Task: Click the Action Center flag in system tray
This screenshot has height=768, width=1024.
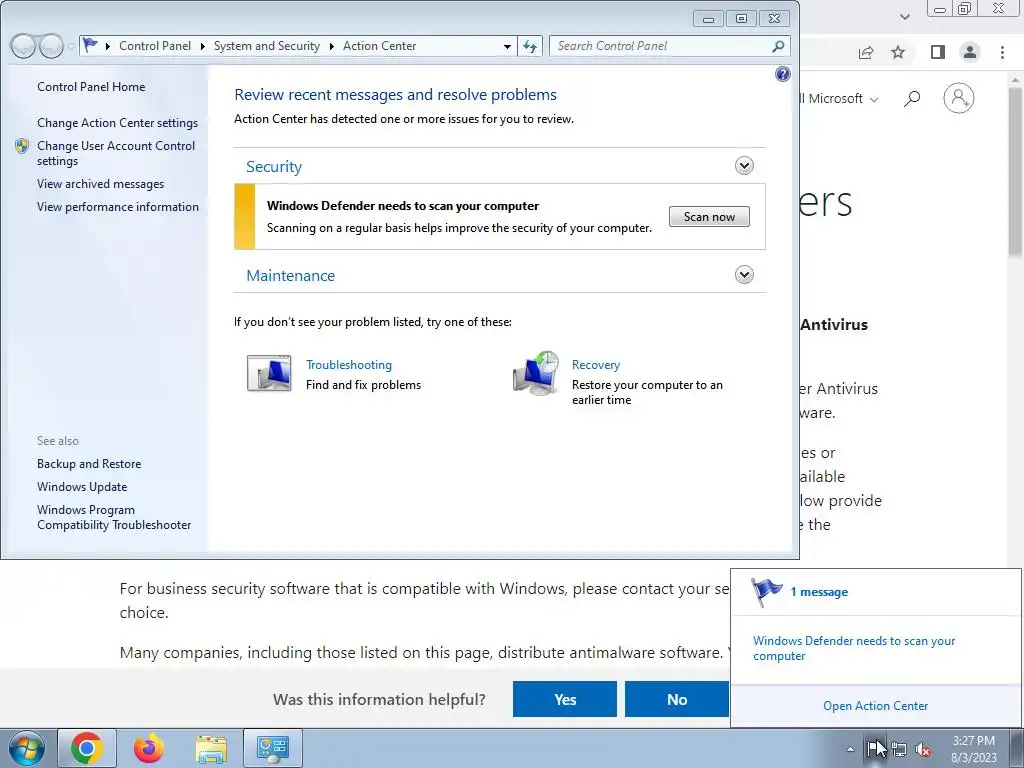Action: click(x=873, y=748)
